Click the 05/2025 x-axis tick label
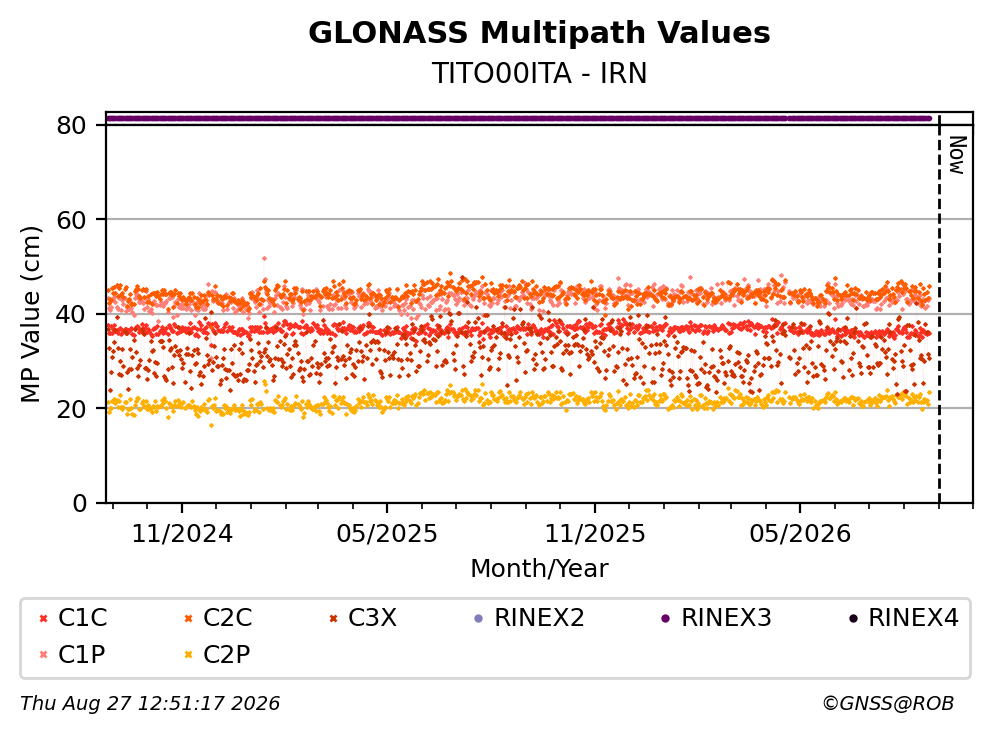The height and width of the screenshot is (734, 993). coord(387,535)
